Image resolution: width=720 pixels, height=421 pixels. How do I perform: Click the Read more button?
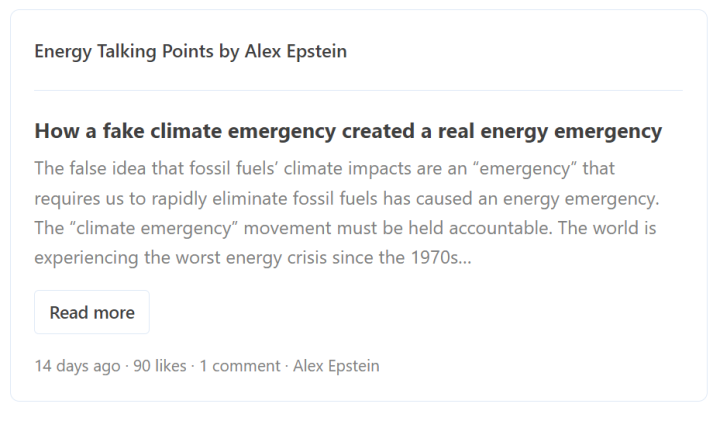point(92,313)
